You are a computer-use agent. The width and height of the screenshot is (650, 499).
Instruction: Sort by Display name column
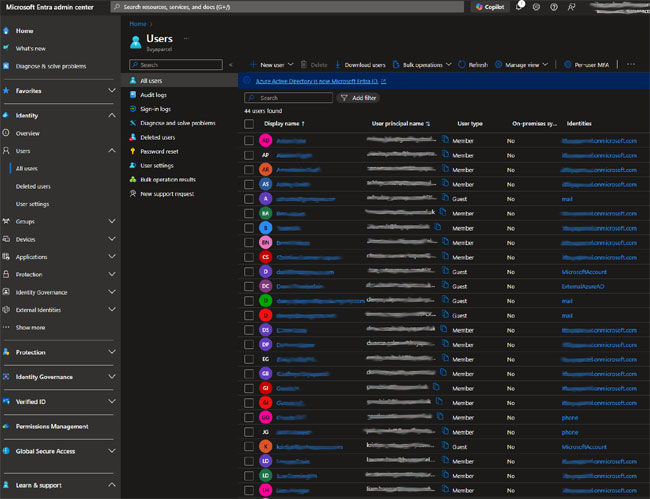click(284, 124)
